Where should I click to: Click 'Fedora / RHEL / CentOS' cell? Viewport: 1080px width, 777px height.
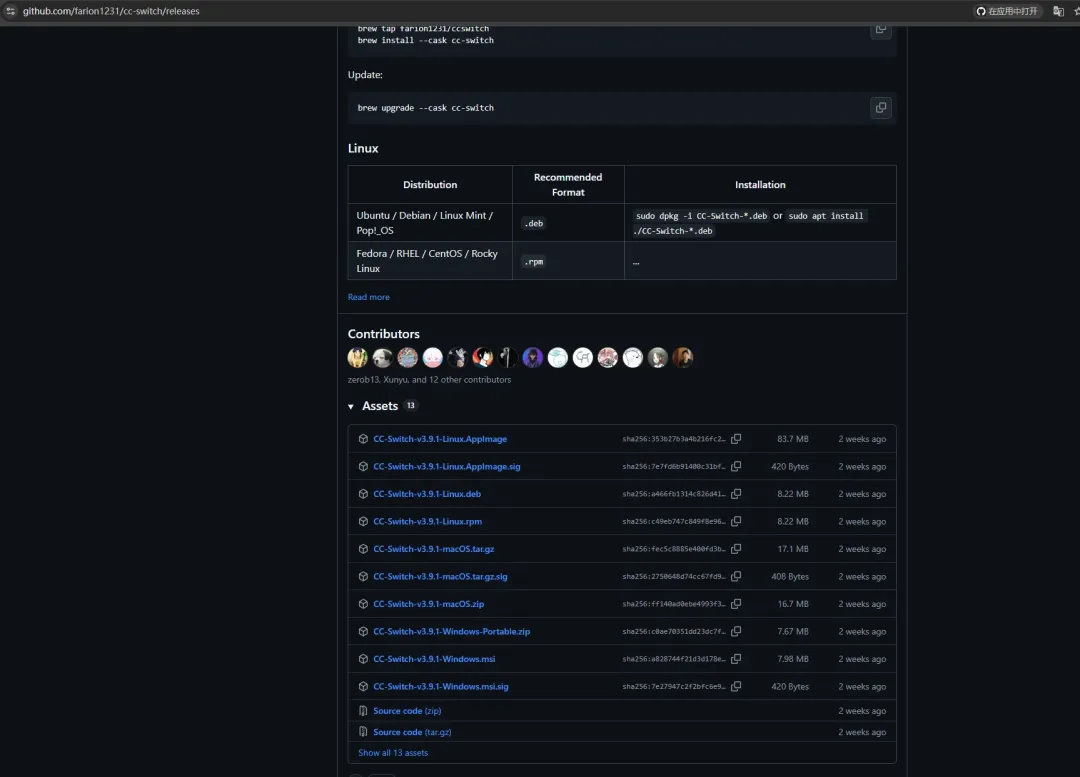[430, 261]
